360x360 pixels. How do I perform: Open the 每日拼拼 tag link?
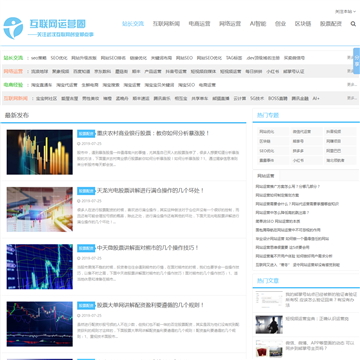[x=254, y=71]
